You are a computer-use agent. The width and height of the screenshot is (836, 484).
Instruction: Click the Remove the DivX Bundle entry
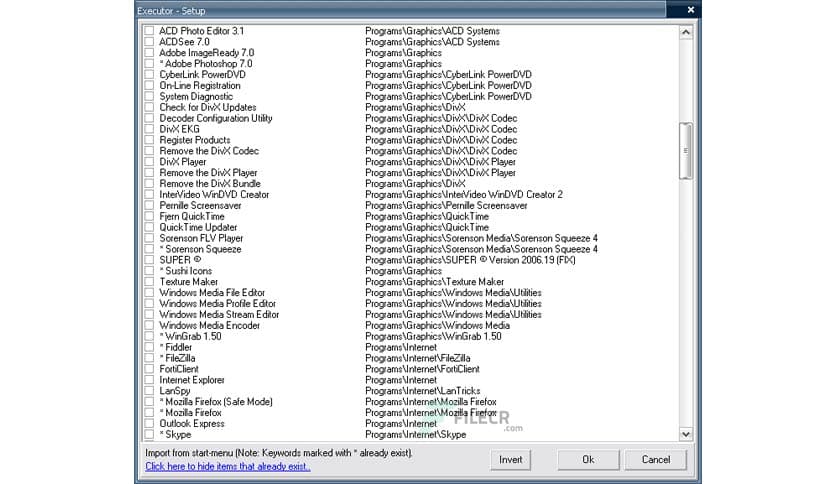[210, 184]
